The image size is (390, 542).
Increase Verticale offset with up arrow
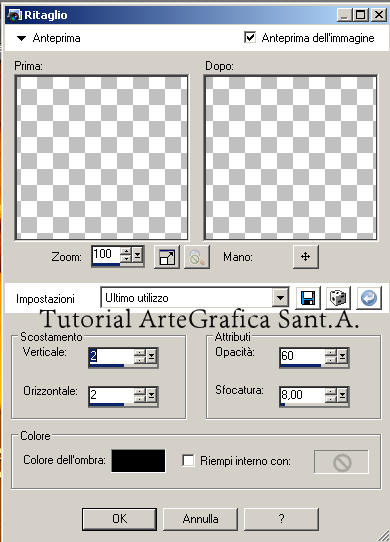[x=140, y=353]
